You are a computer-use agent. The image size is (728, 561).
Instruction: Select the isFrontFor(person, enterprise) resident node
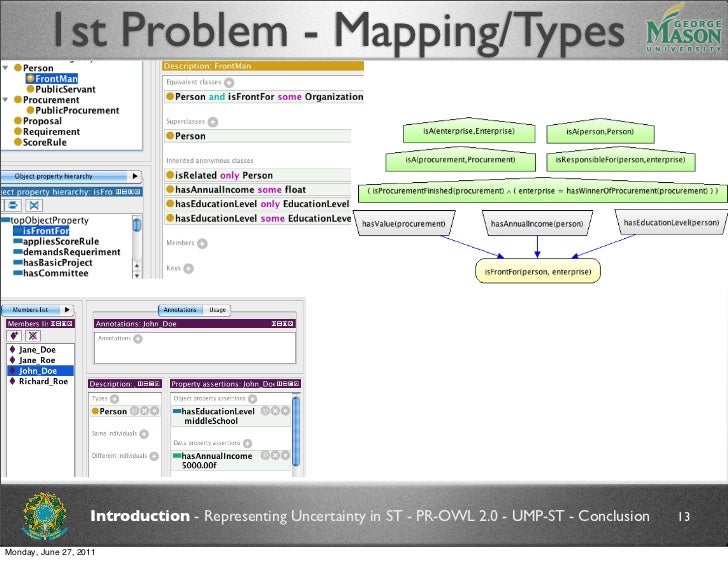coord(538,272)
